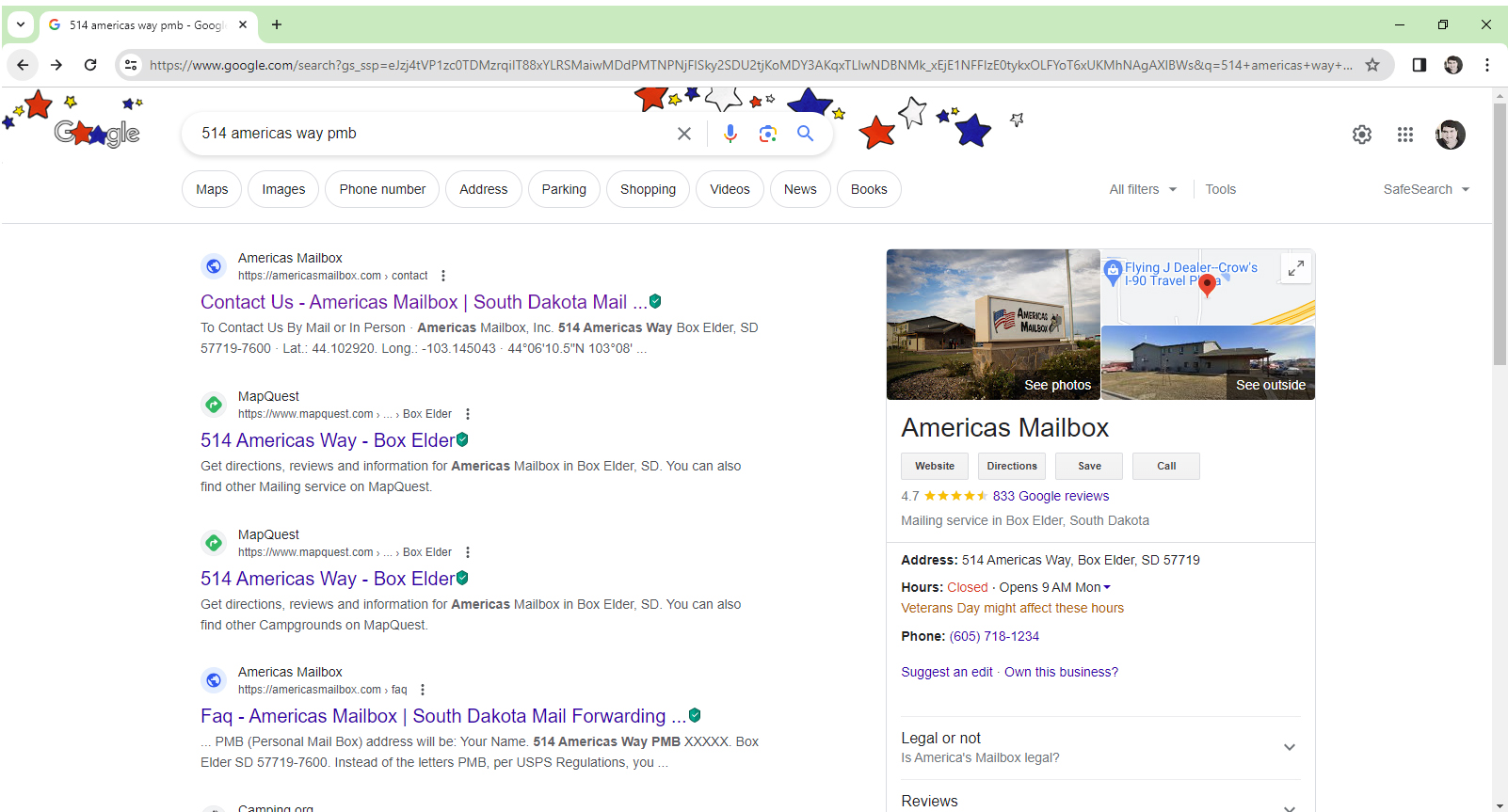1508x812 pixels.
Task: Open the All filters dropdown
Action: pyautogui.click(x=1143, y=189)
